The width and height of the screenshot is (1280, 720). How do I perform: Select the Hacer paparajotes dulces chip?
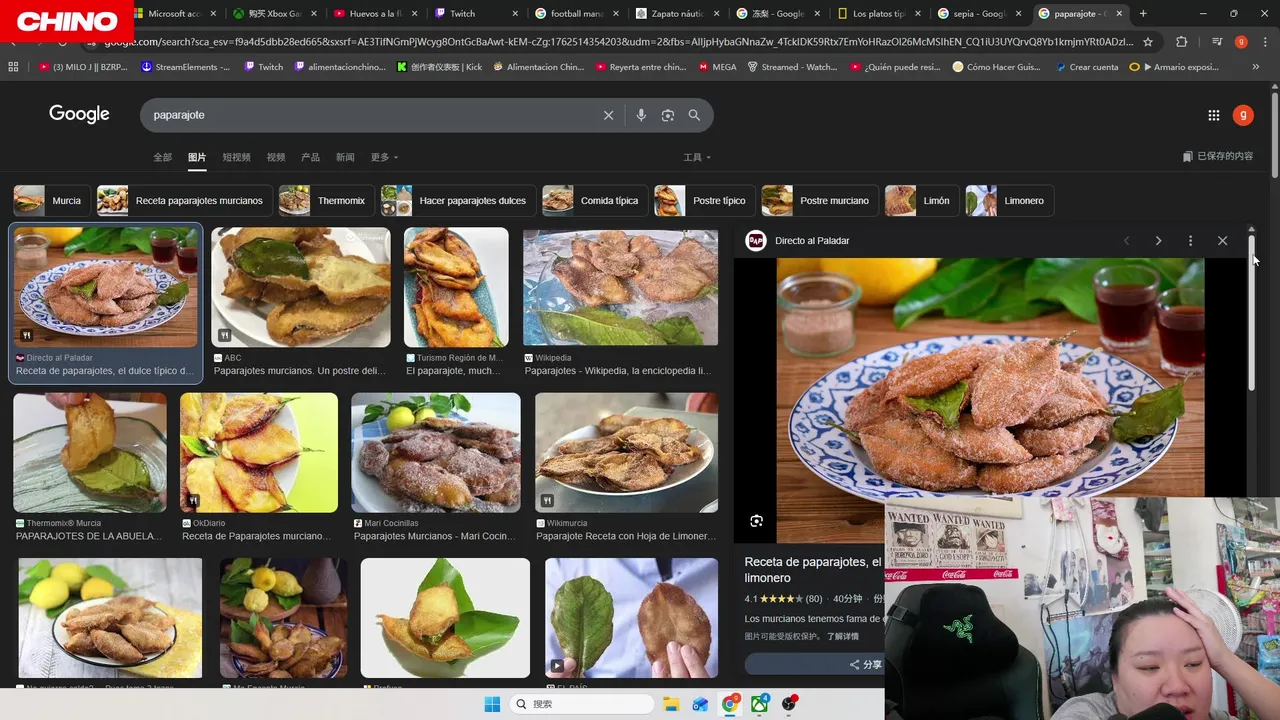pos(458,201)
